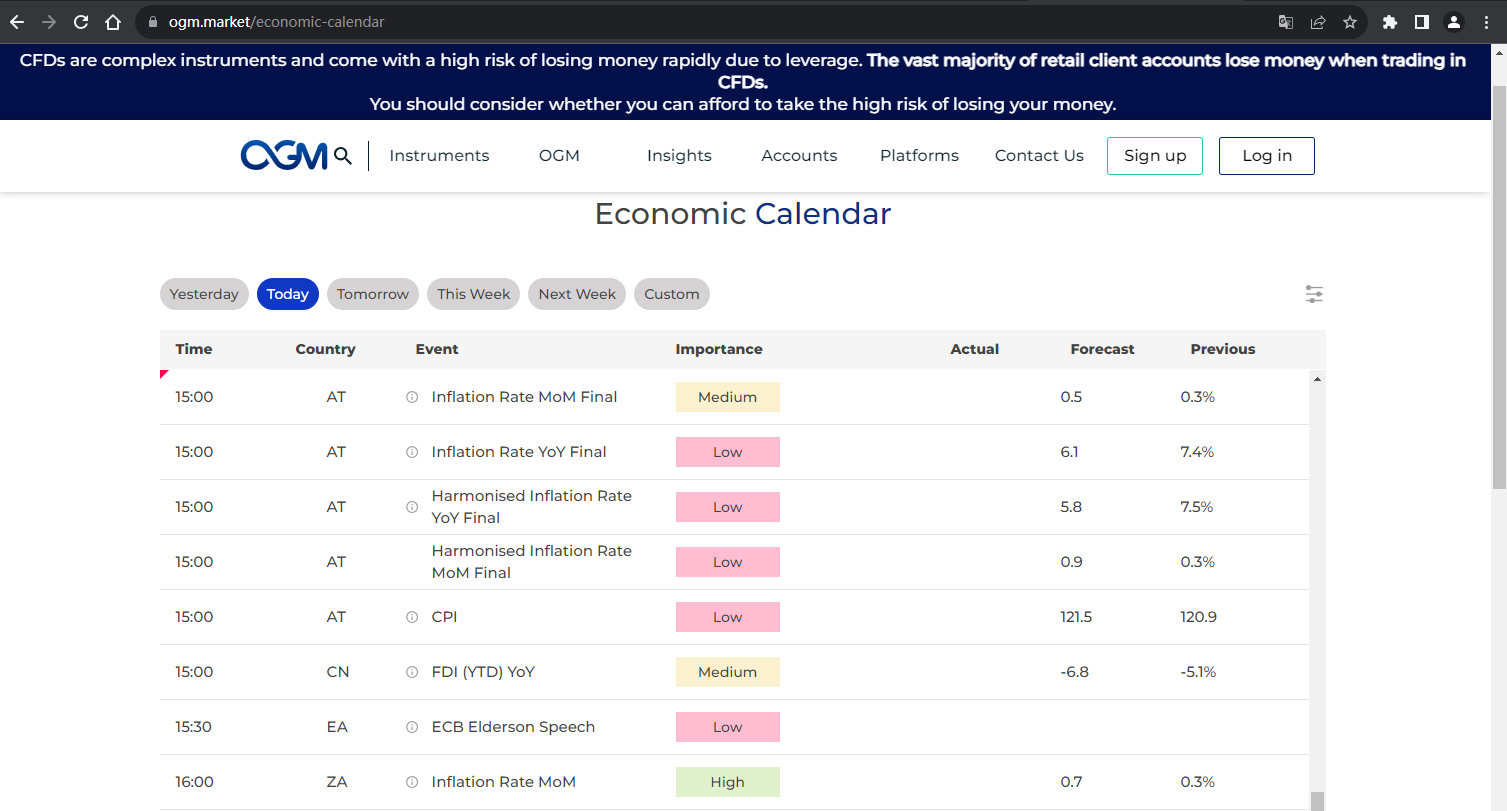
Task: Click the Log in button
Action: 1267,156
